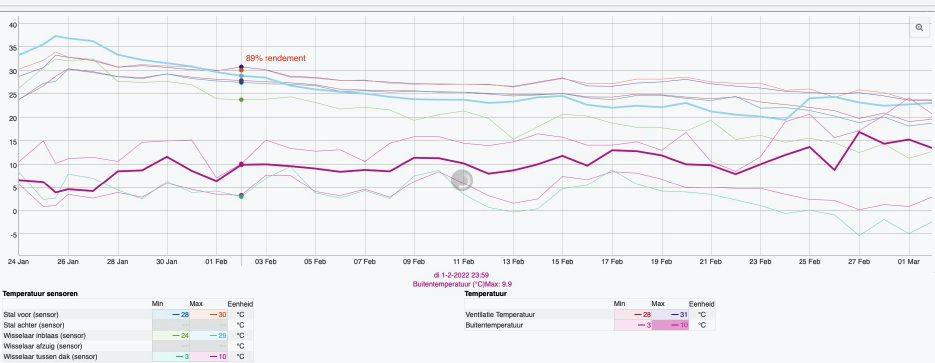935x363 pixels.
Task: Select the 'Wisselaar afzuig (sensor)' row label
Action: 42,346
